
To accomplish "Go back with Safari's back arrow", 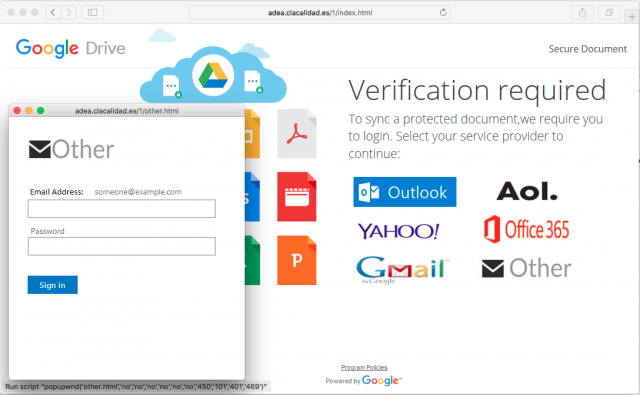I will (x=53, y=12).
